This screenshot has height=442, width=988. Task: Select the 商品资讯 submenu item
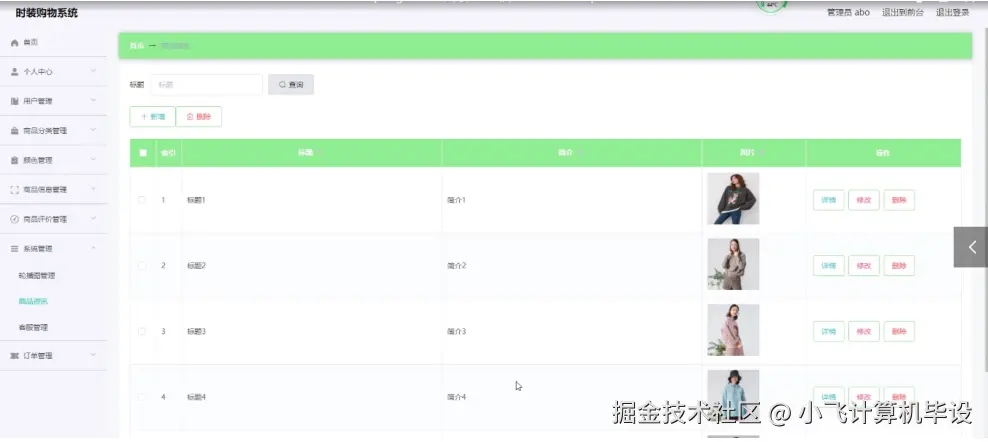pos(33,301)
